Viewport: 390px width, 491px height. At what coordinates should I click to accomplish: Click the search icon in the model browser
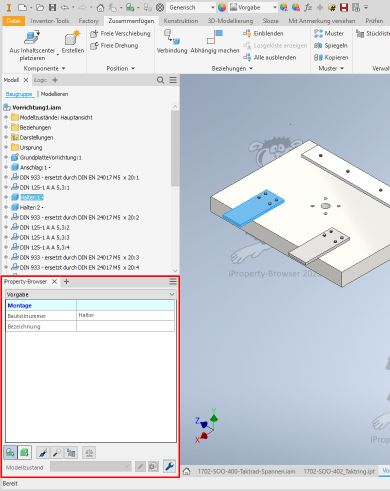click(160, 80)
